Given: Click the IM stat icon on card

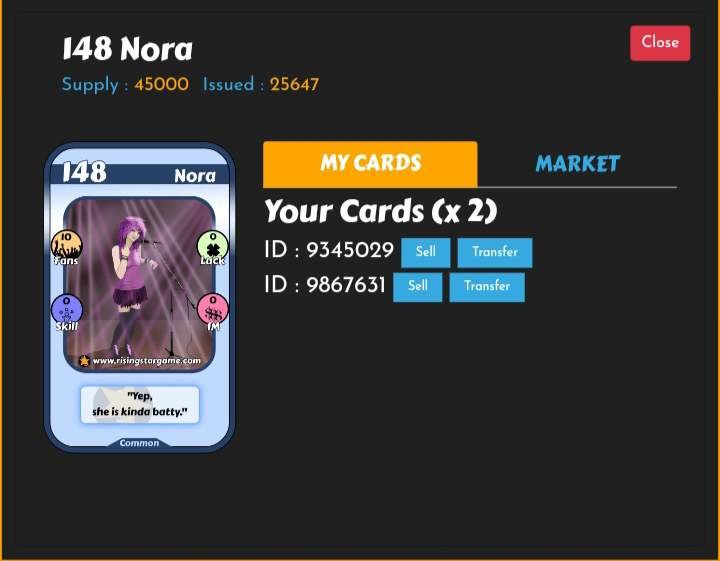Looking at the screenshot, I should 213,309.
